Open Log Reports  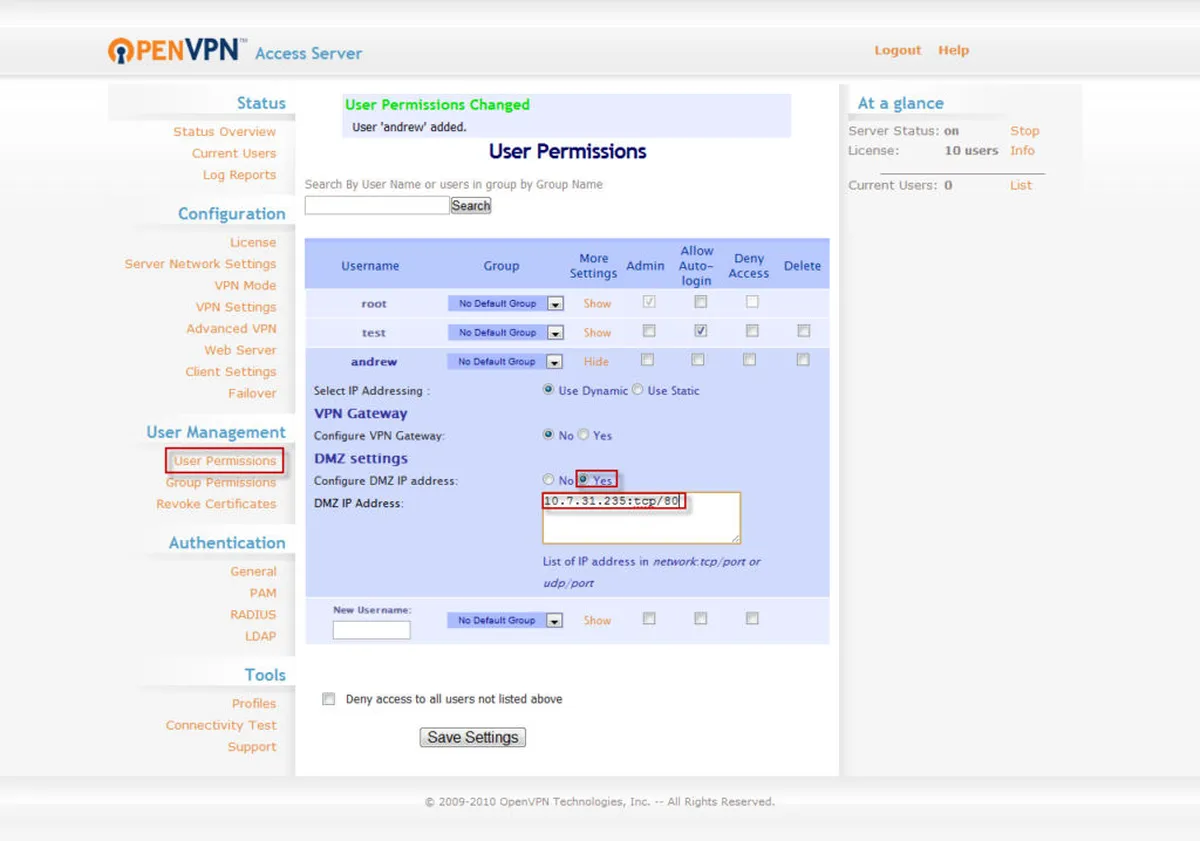[239, 175]
